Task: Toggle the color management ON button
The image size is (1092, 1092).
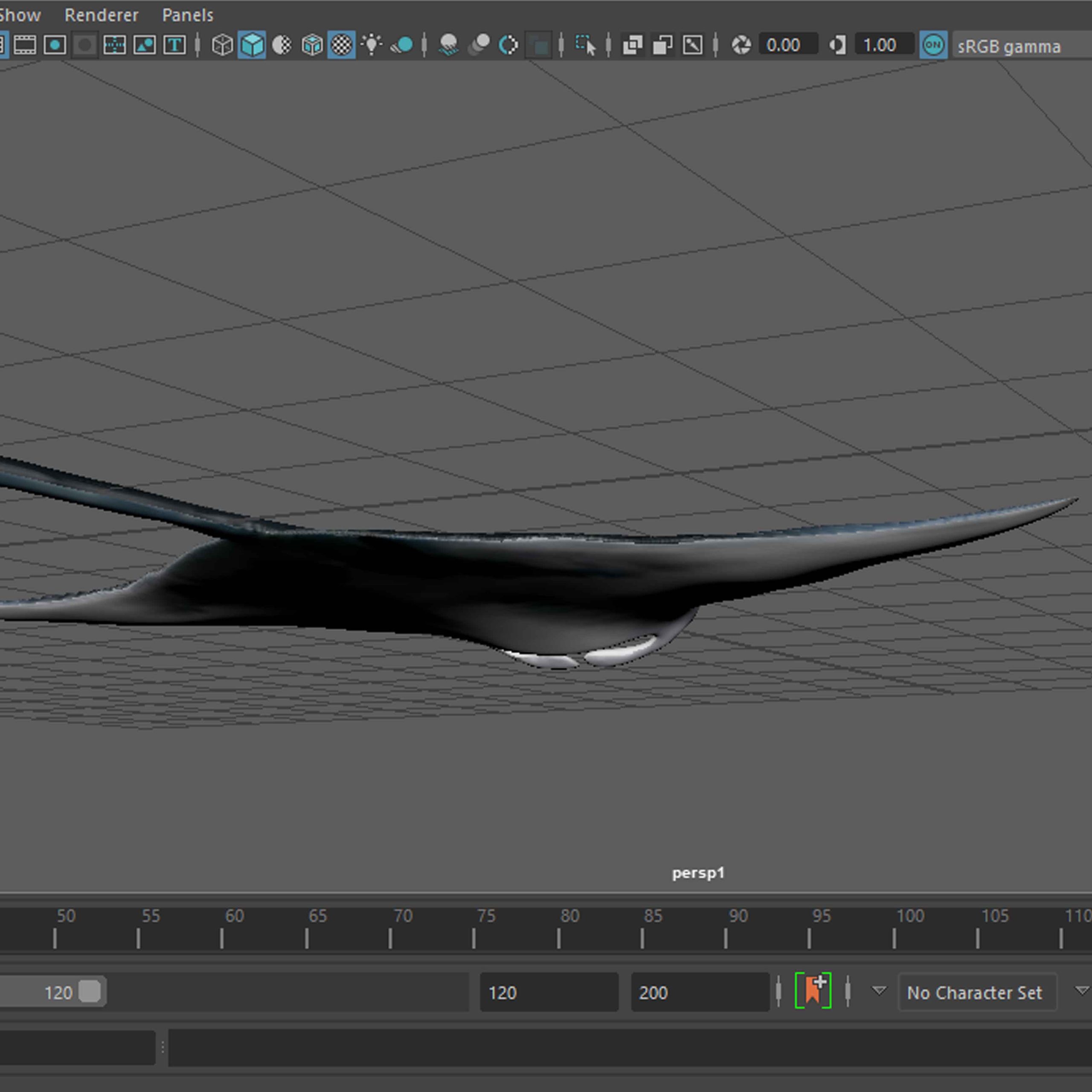Action: click(933, 45)
